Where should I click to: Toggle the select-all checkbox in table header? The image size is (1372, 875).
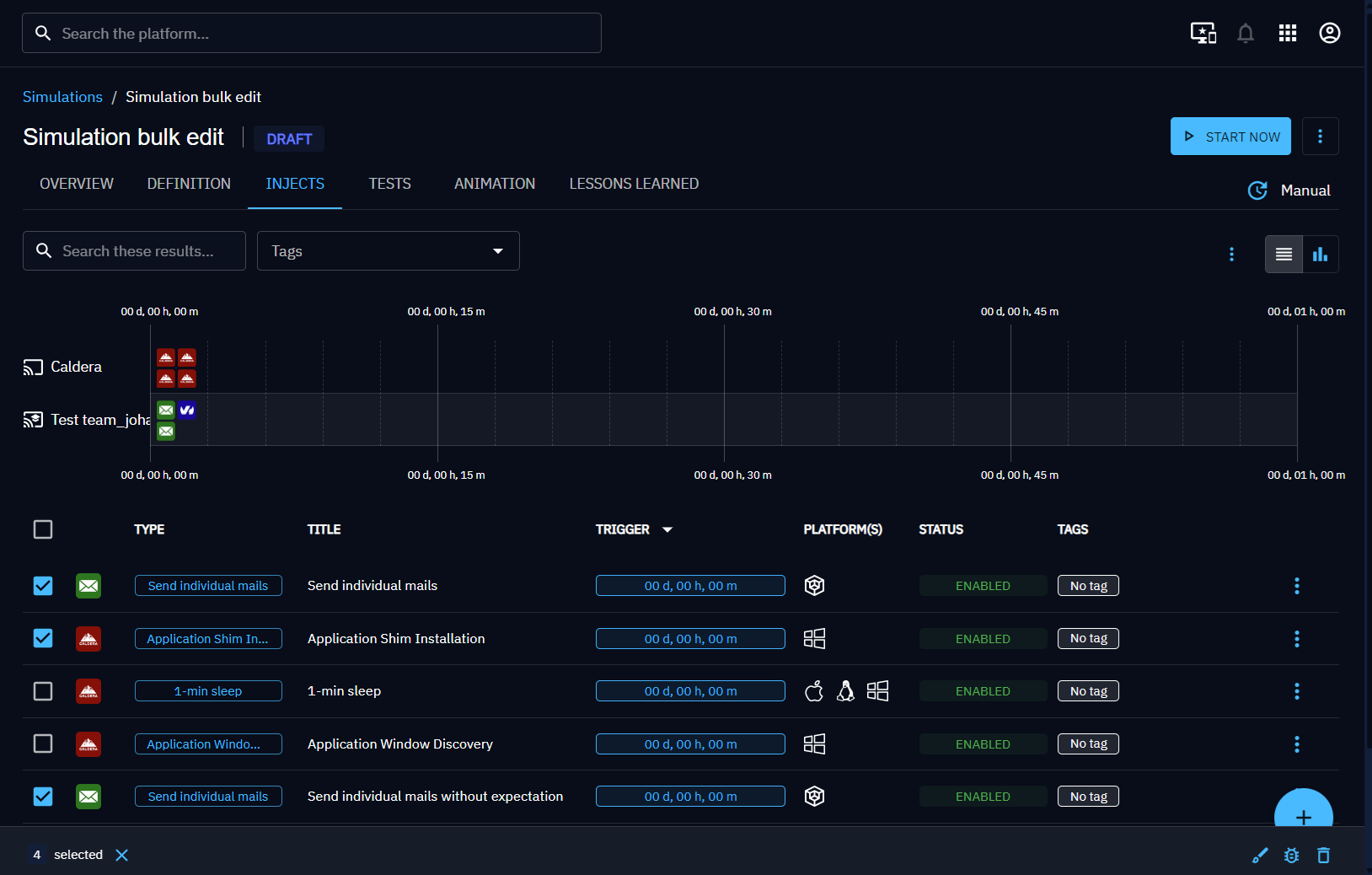pos(43,529)
